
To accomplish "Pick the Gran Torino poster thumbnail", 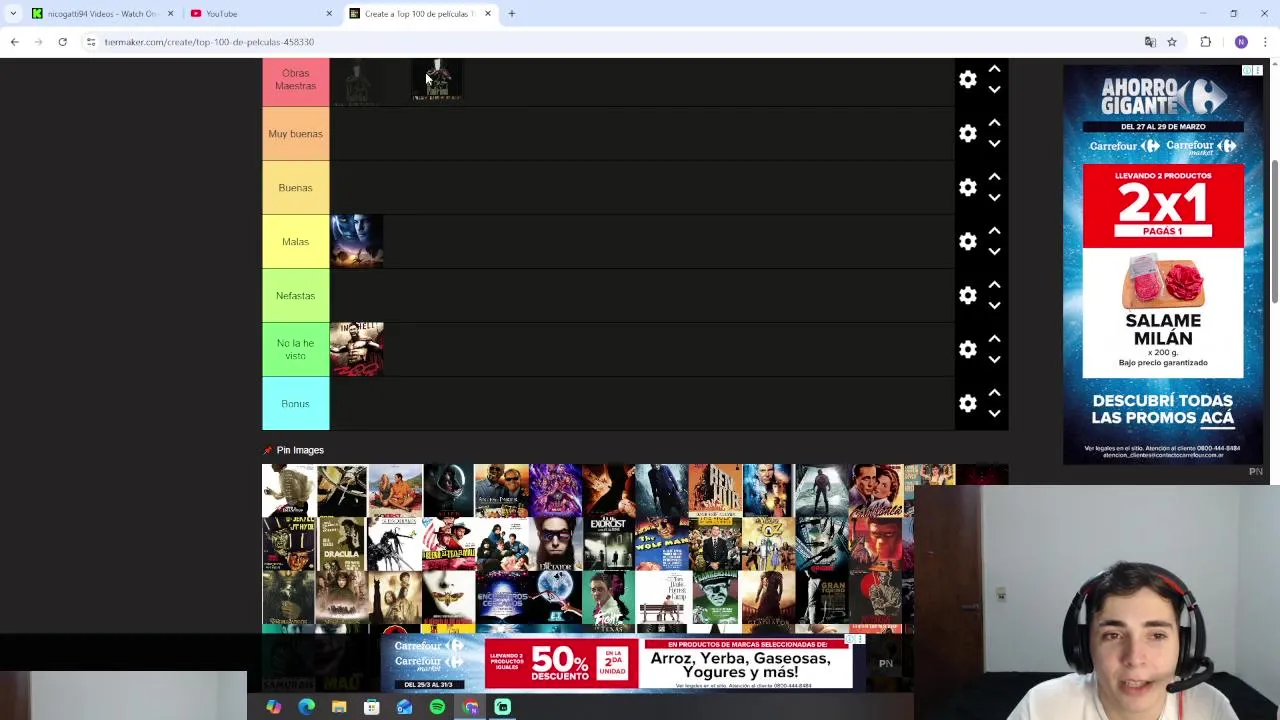I will click(x=822, y=598).
